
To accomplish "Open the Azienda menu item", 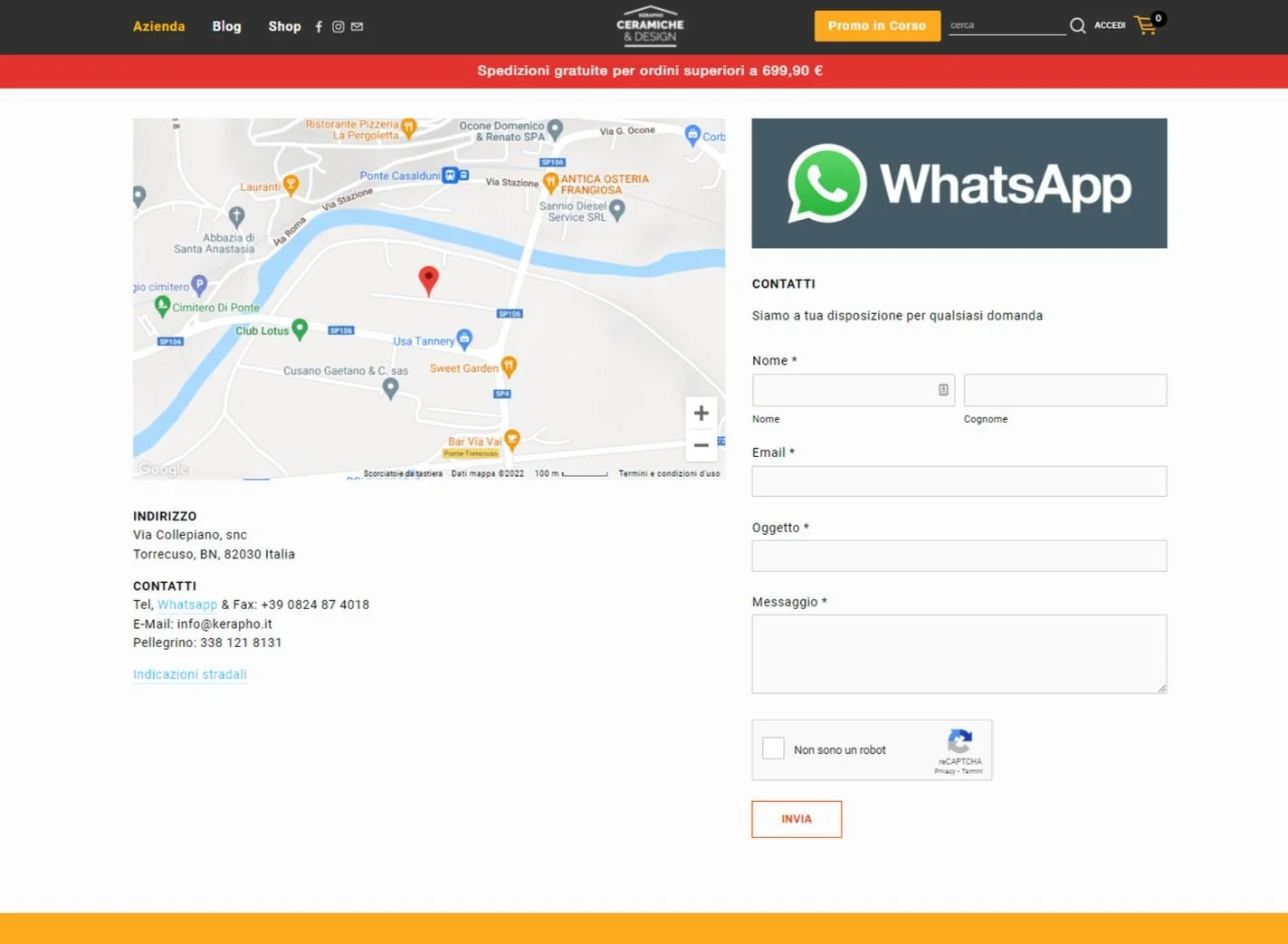I will pyautogui.click(x=159, y=26).
